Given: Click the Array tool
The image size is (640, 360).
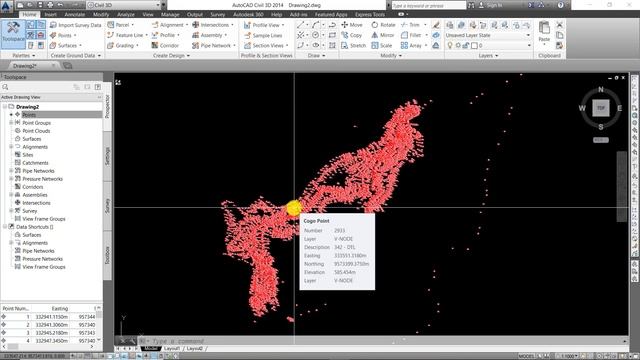Looking at the screenshot, I should click(411, 45).
